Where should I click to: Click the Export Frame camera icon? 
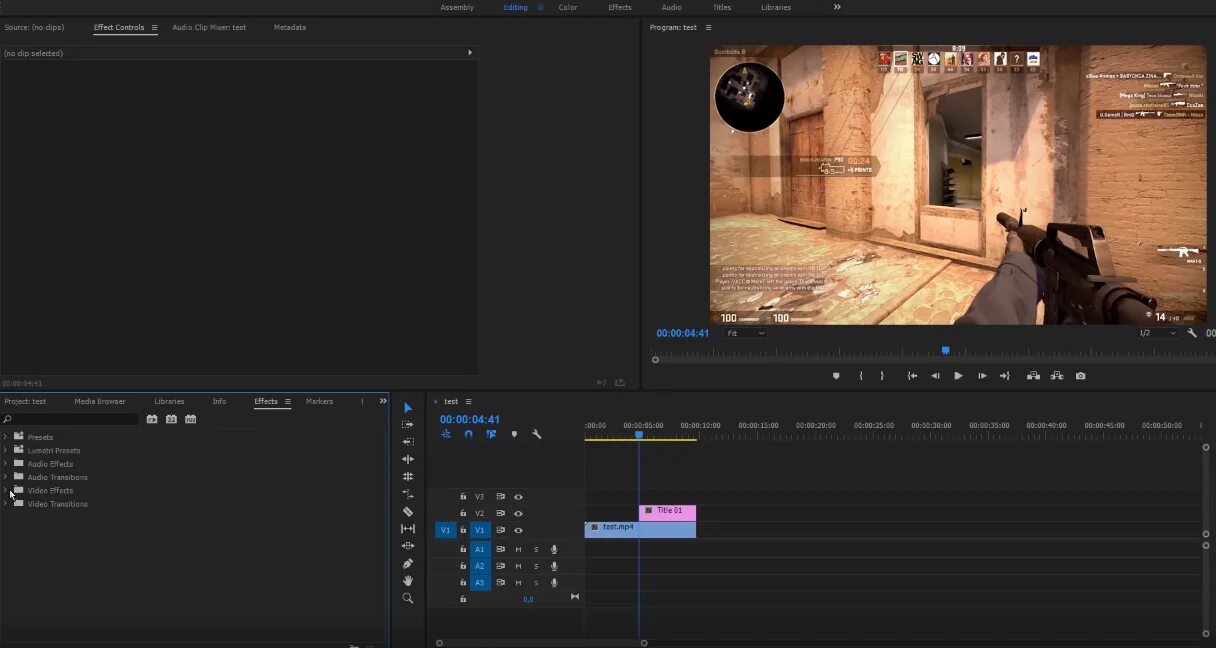[1080, 376]
